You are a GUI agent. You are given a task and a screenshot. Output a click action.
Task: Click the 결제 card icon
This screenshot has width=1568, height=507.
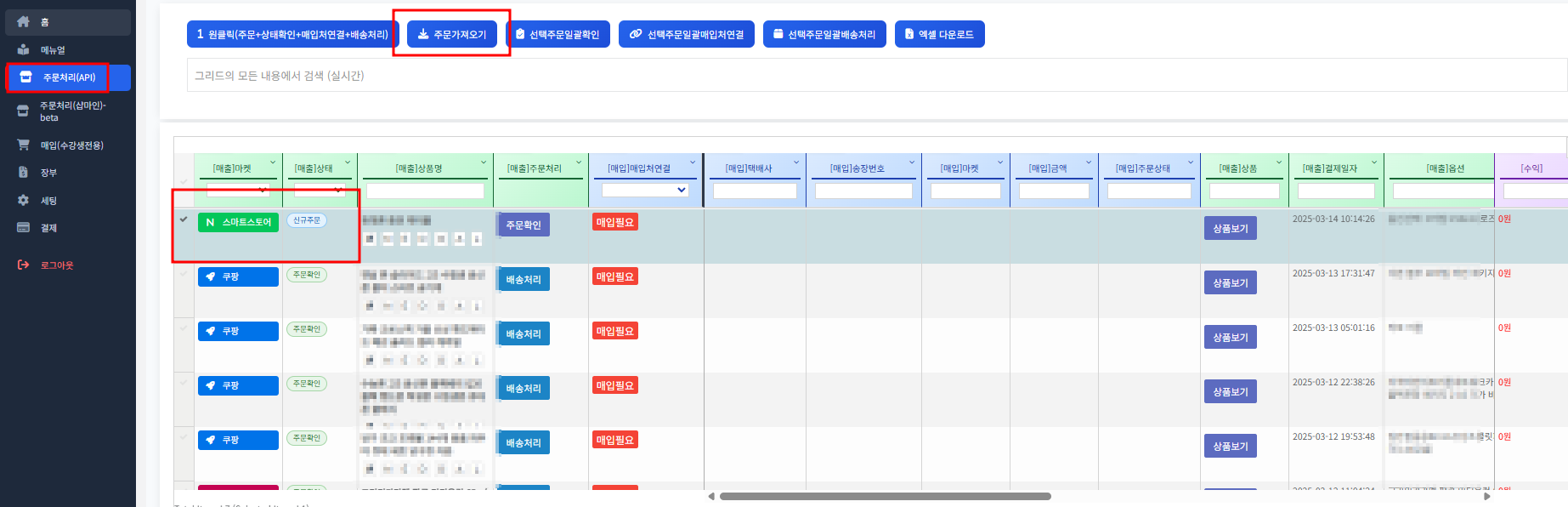(x=23, y=227)
